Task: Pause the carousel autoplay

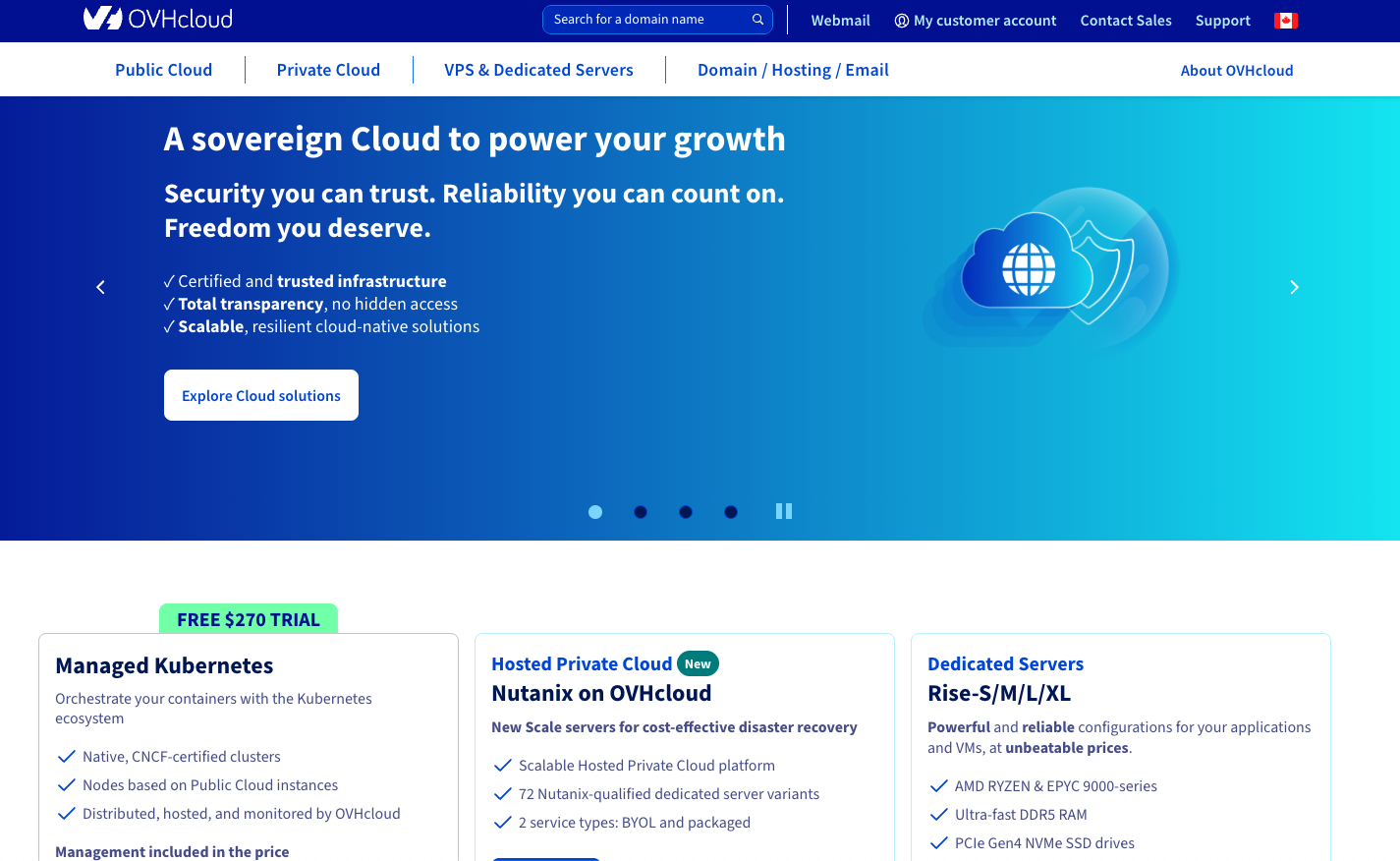Action: point(784,511)
